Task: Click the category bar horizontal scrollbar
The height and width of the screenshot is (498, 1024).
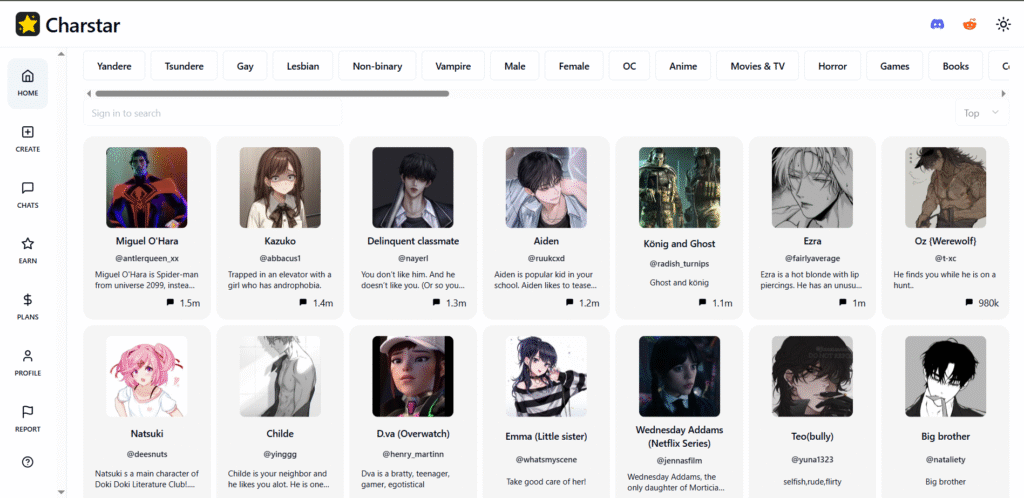Action: point(272,93)
